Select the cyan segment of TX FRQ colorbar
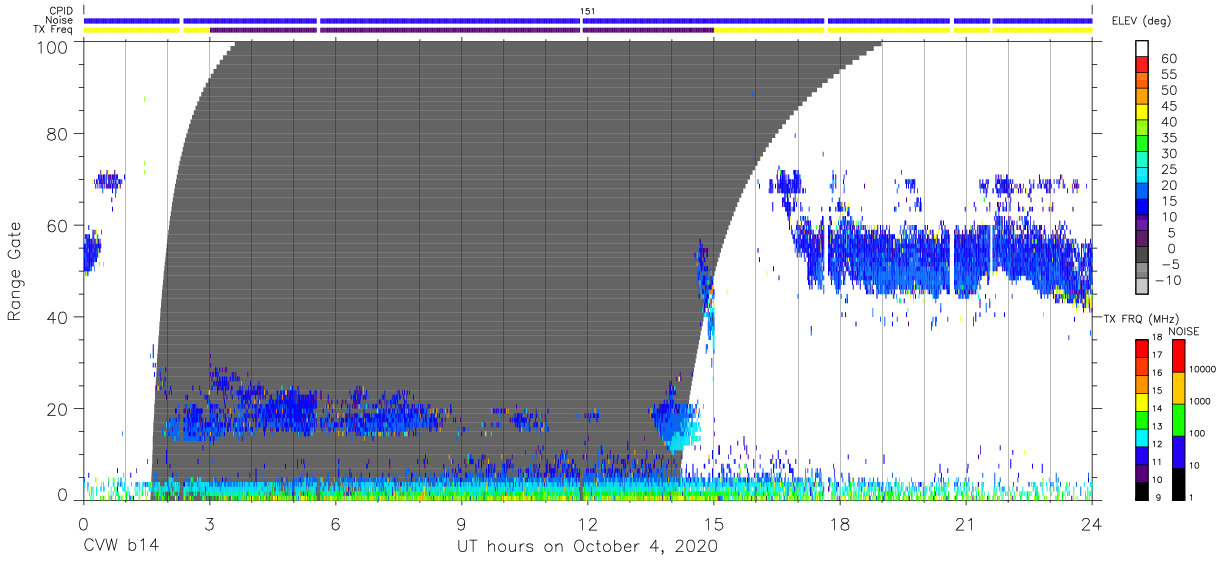Image resolution: width=1228 pixels, height=567 pixels. tap(1143, 437)
